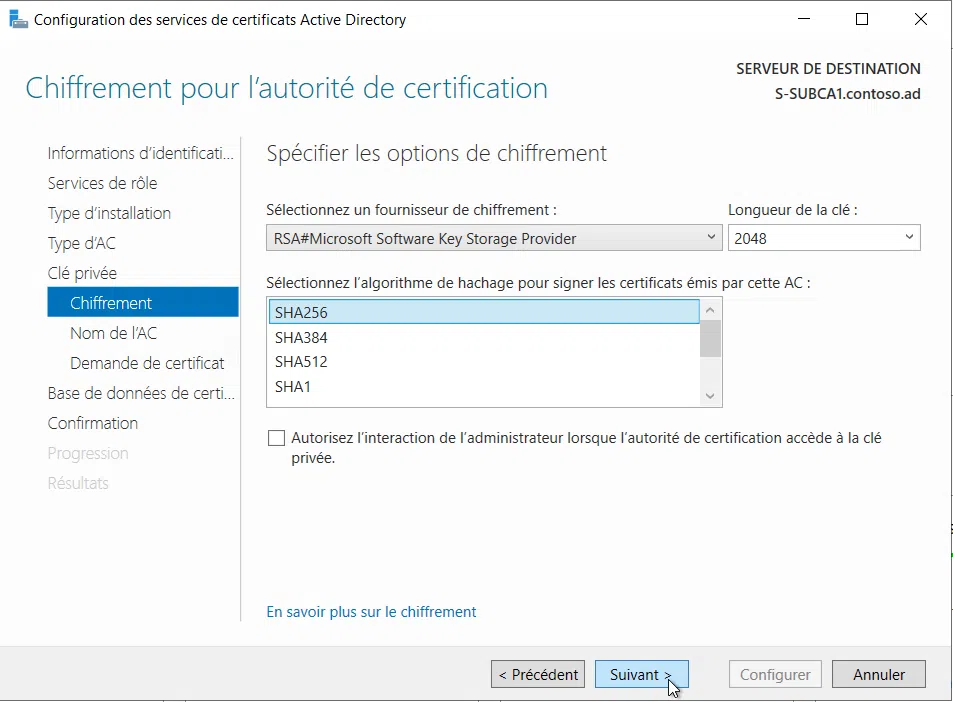The image size is (953, 702).
Task: Open the Type d'installation step
Action: tap(109, 213)
